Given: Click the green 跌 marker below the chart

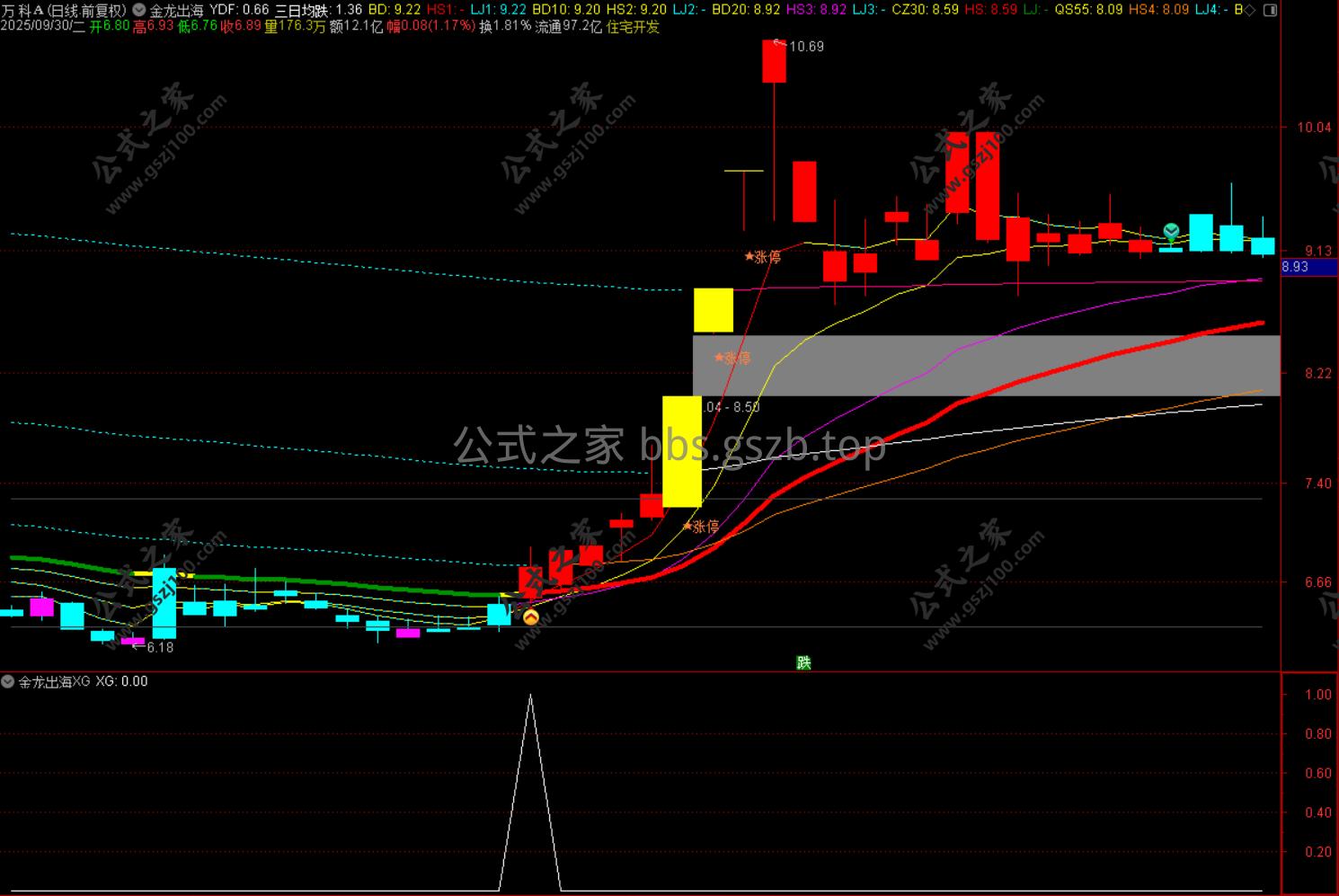Looking at the screenshot, I should click(803, 662).
